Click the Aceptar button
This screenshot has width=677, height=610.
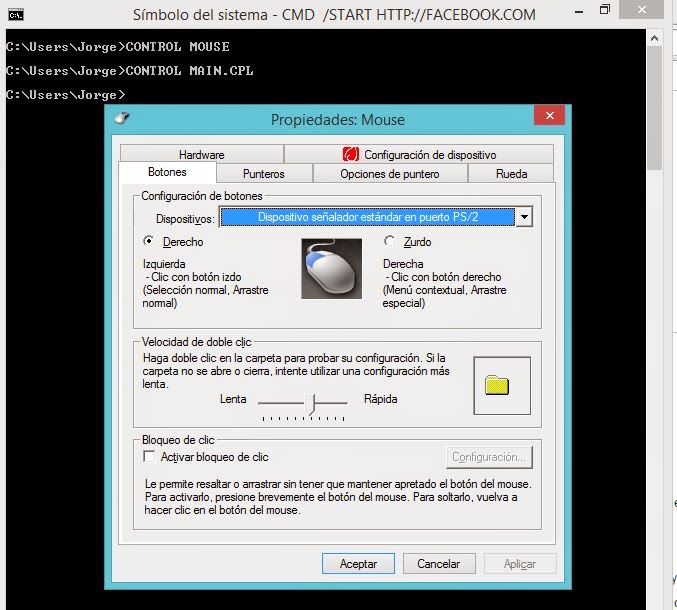[x=358, y=564]
